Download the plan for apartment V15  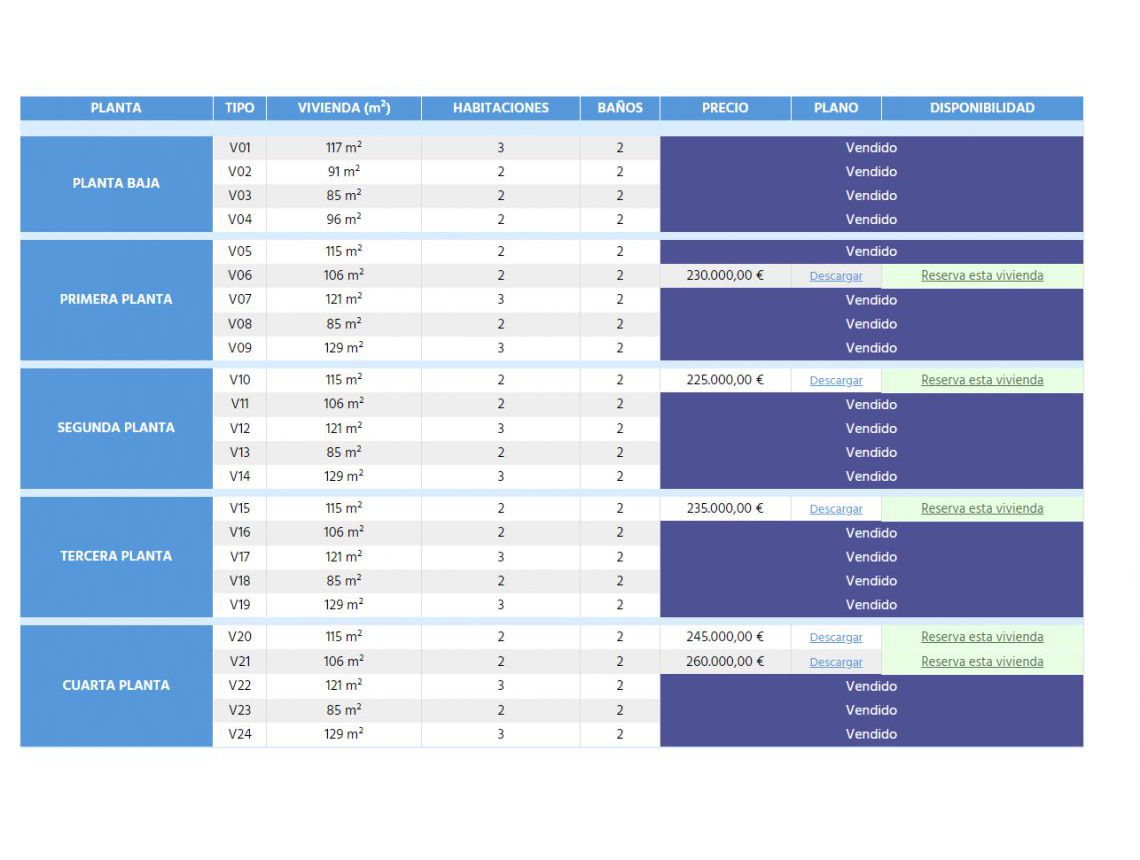pos(836,509)
